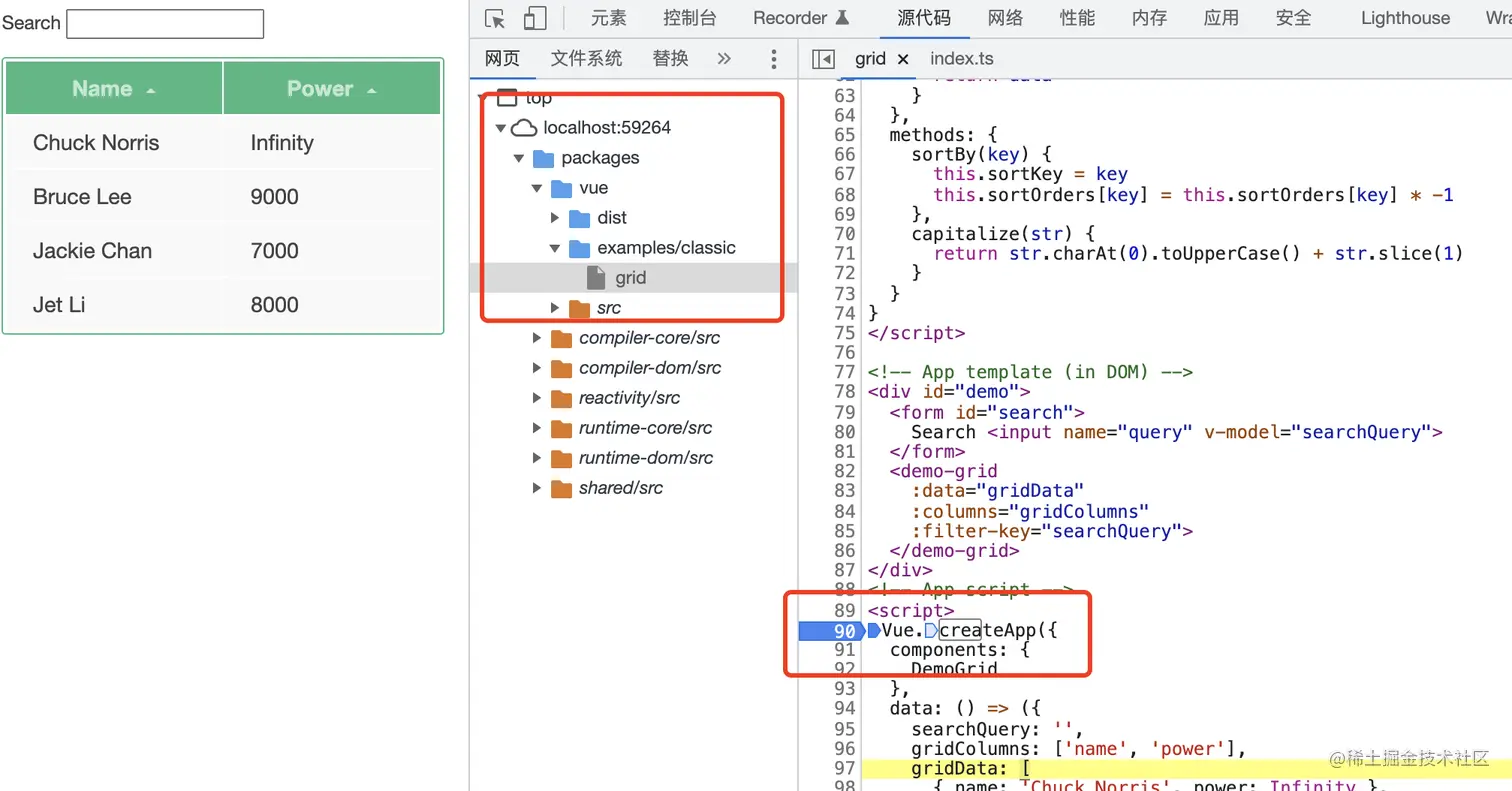Expand the compiler-dom/src folder arrow
This screenshot has width=1512, height=791.
point(538,368)
